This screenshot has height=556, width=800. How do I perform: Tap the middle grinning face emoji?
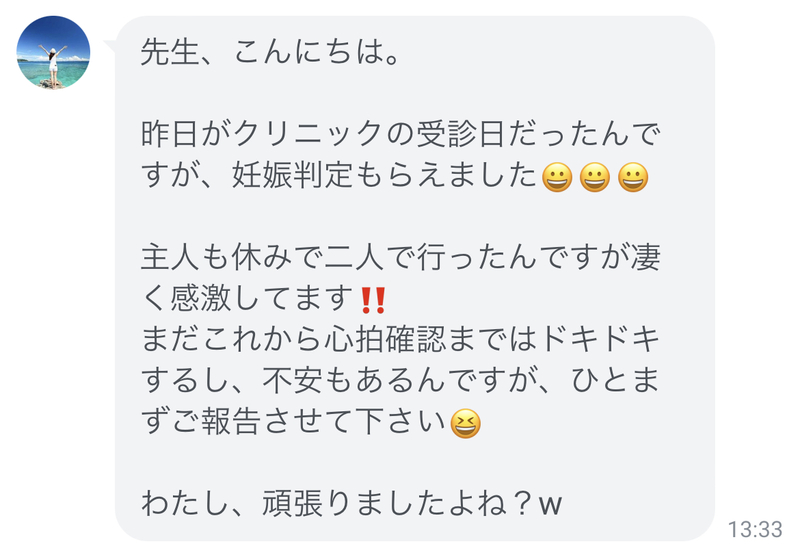pos(595,177)
